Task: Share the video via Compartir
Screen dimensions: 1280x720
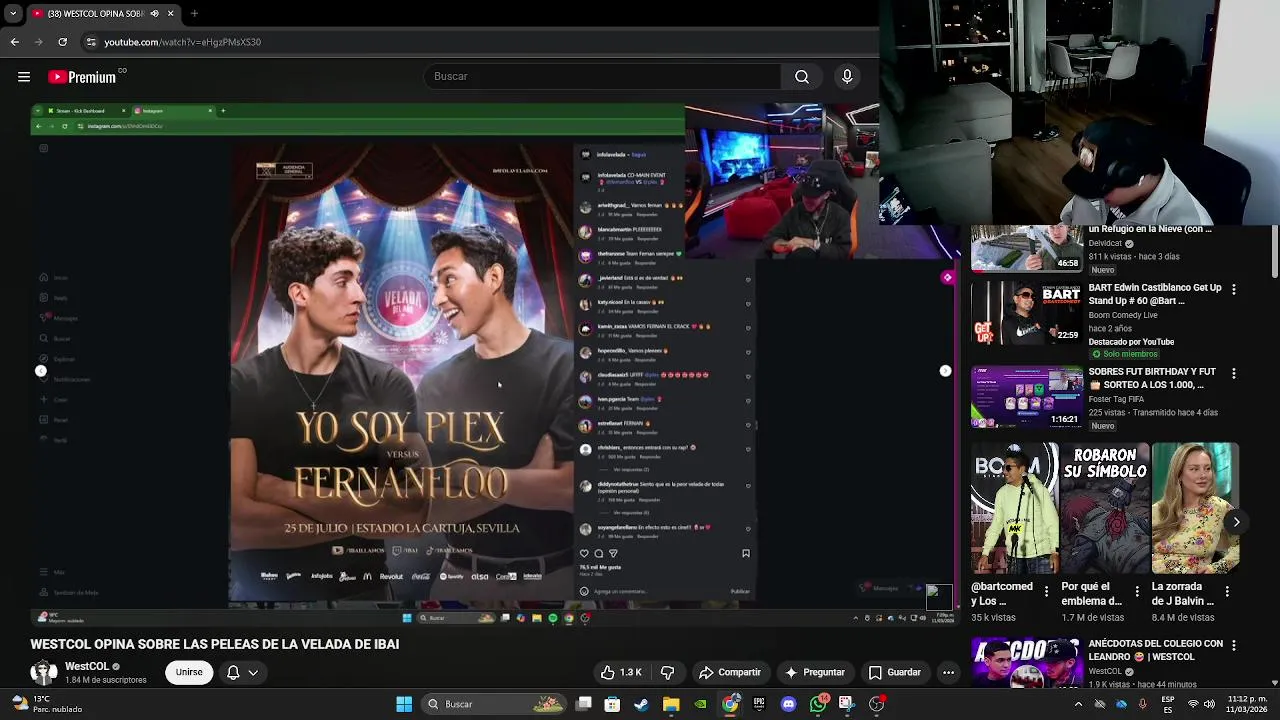Action: [730, 672]
